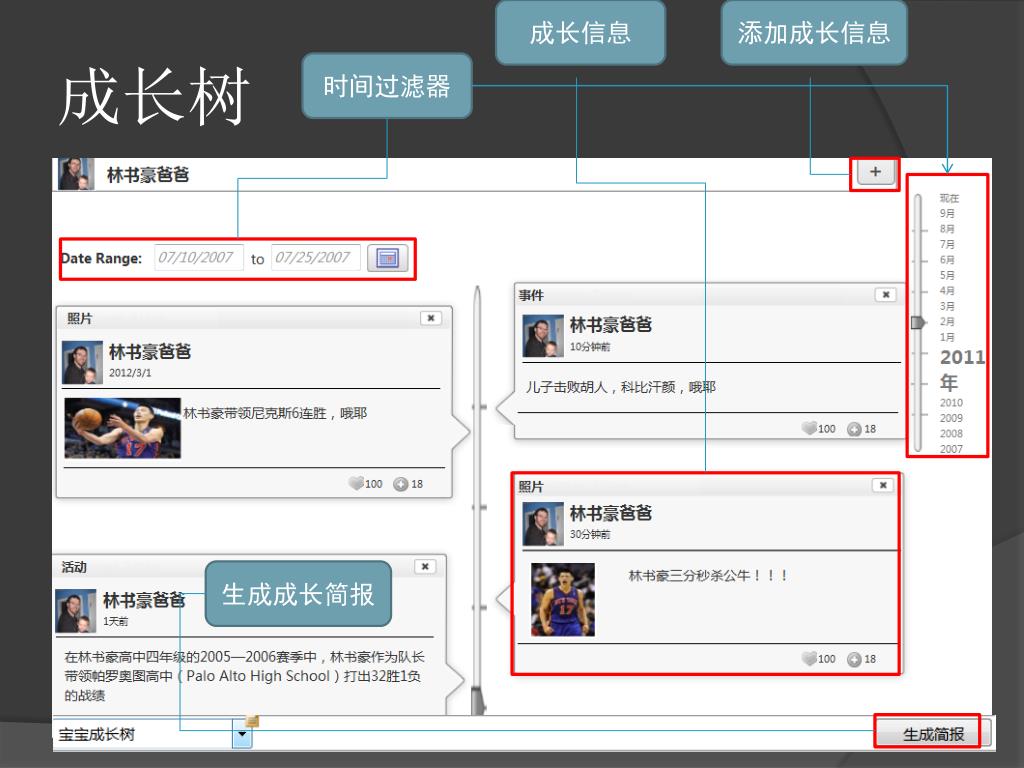Jump to 4月 on the timeline

pos(947,291)
